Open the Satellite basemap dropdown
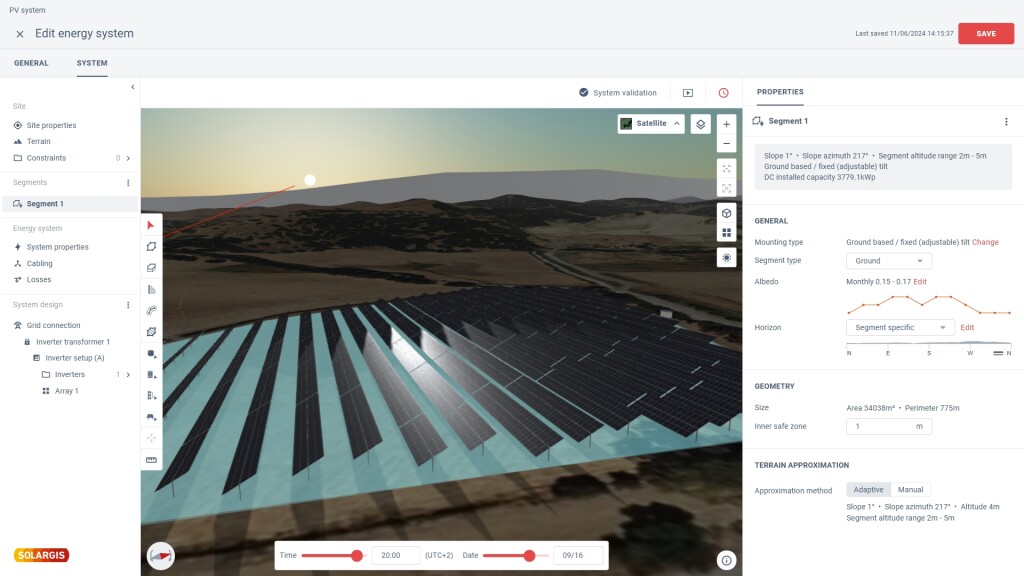The height and width of the screenshot is (576, 1024). click(651, 124)
